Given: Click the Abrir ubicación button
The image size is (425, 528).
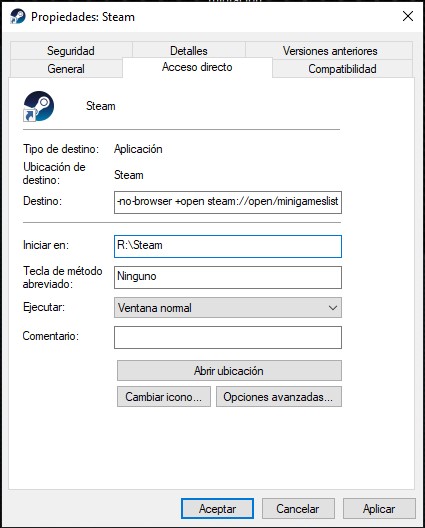Looking at the screenshot, I should pyautogui.click(x=229, y=370).
